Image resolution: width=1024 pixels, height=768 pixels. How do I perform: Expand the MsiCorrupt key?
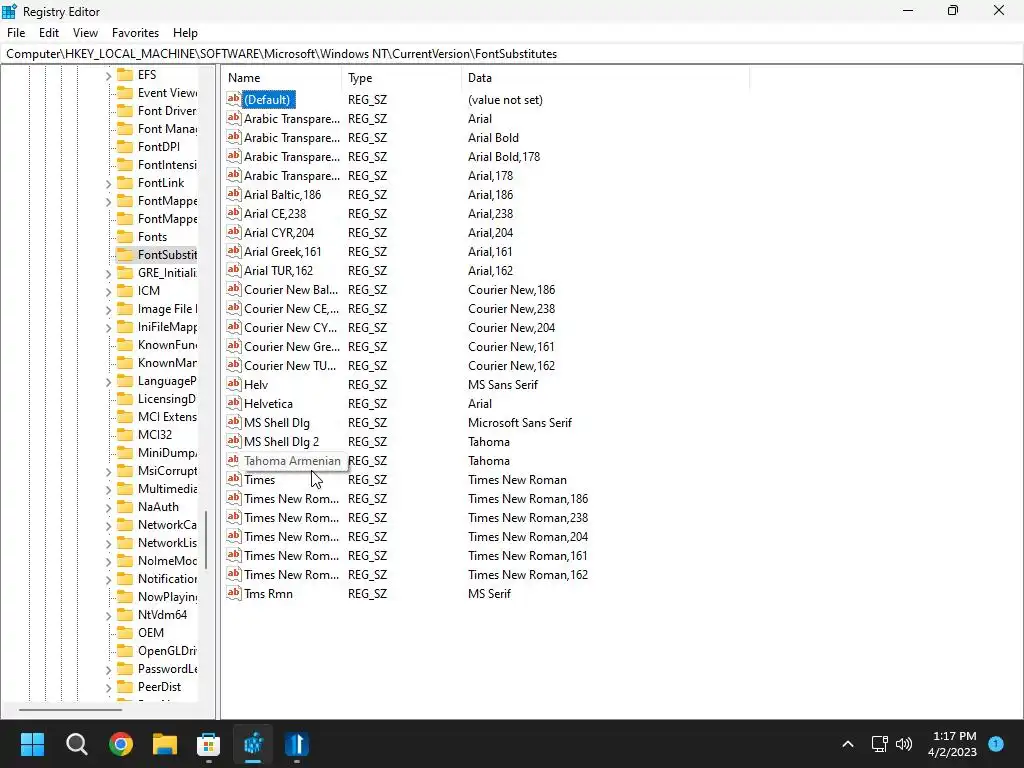click(x=108, y=472)
